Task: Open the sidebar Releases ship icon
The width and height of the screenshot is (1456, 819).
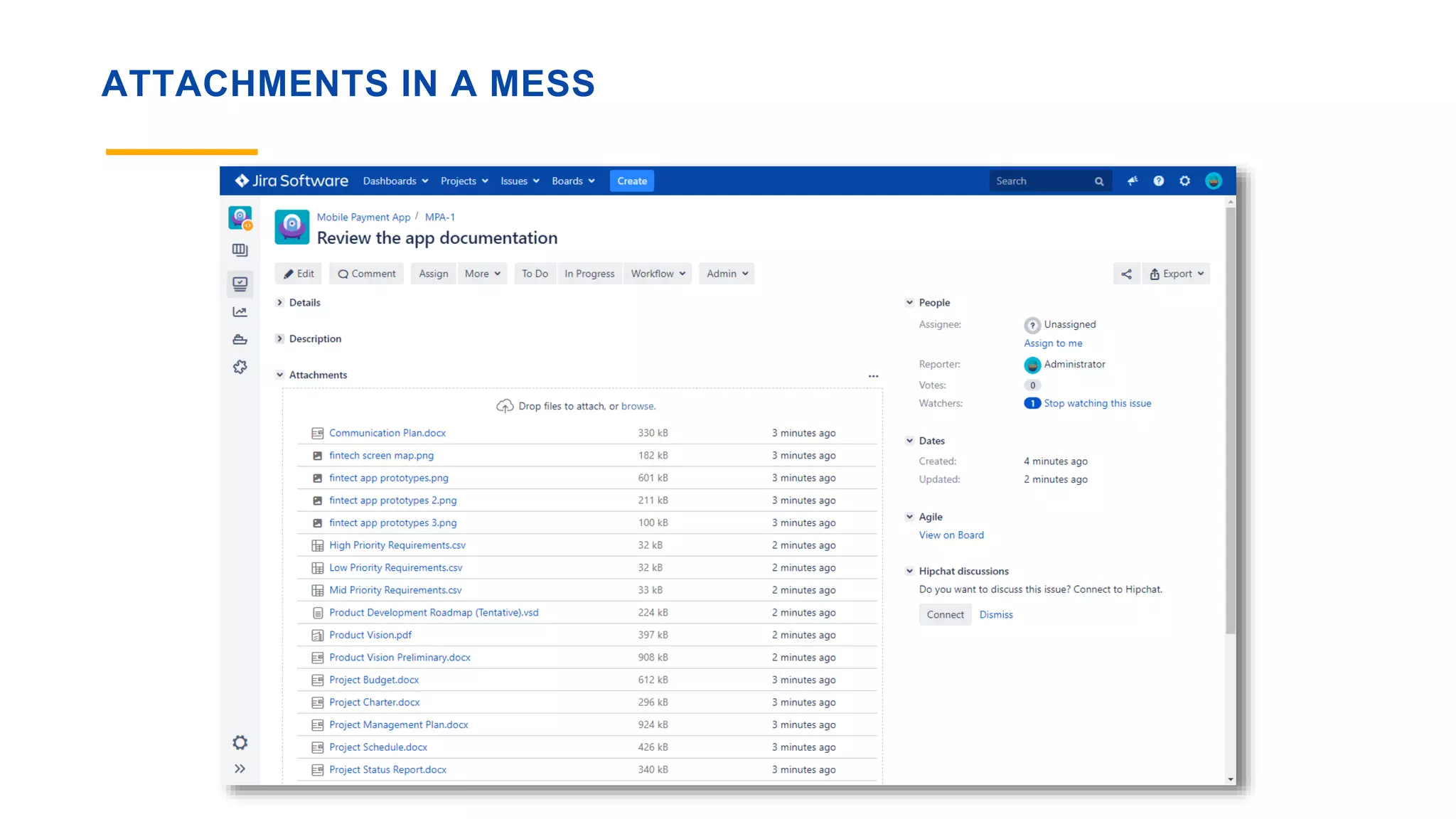Action: click(240, 339)
